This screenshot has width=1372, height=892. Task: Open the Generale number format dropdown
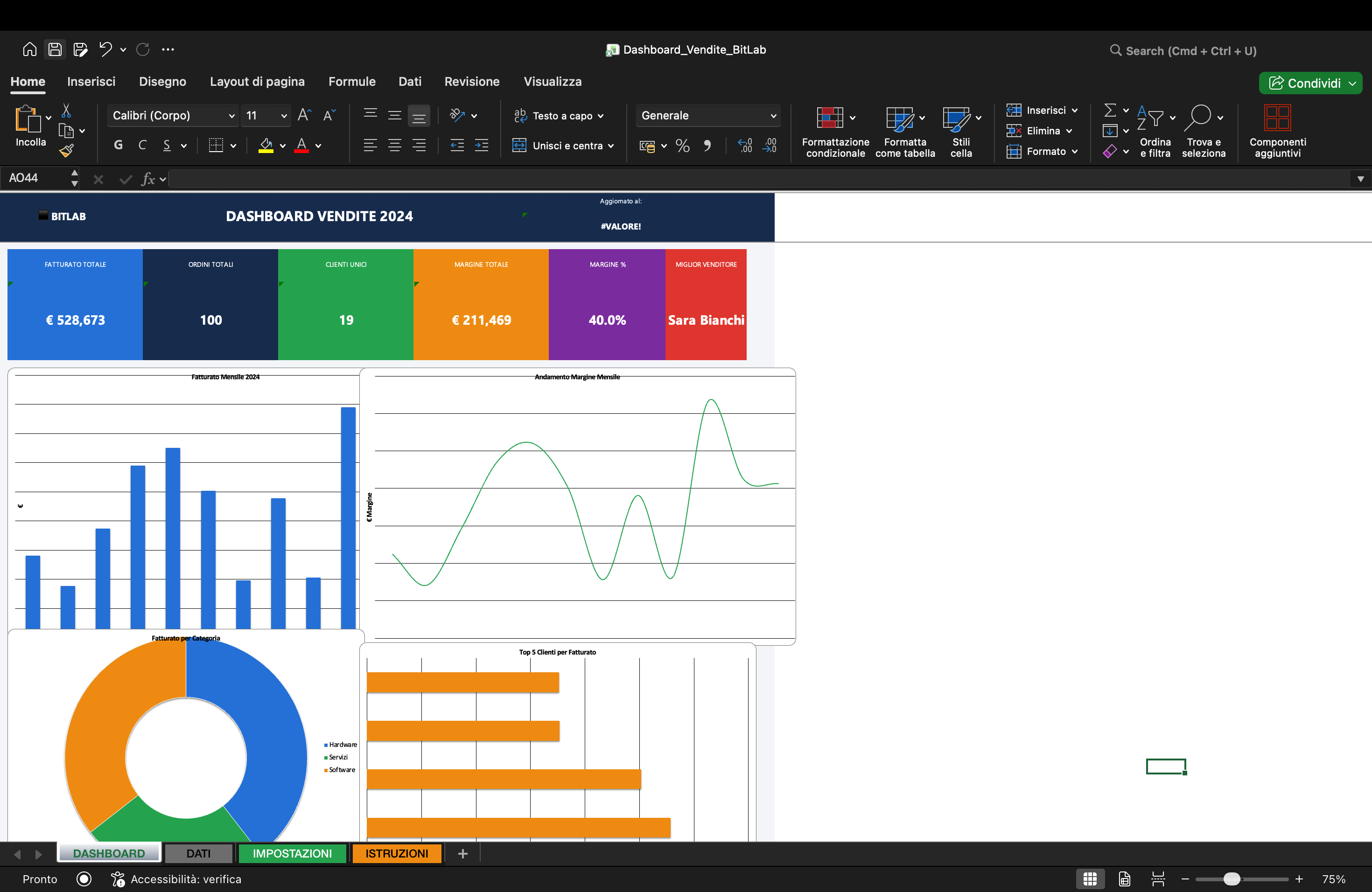708,115
